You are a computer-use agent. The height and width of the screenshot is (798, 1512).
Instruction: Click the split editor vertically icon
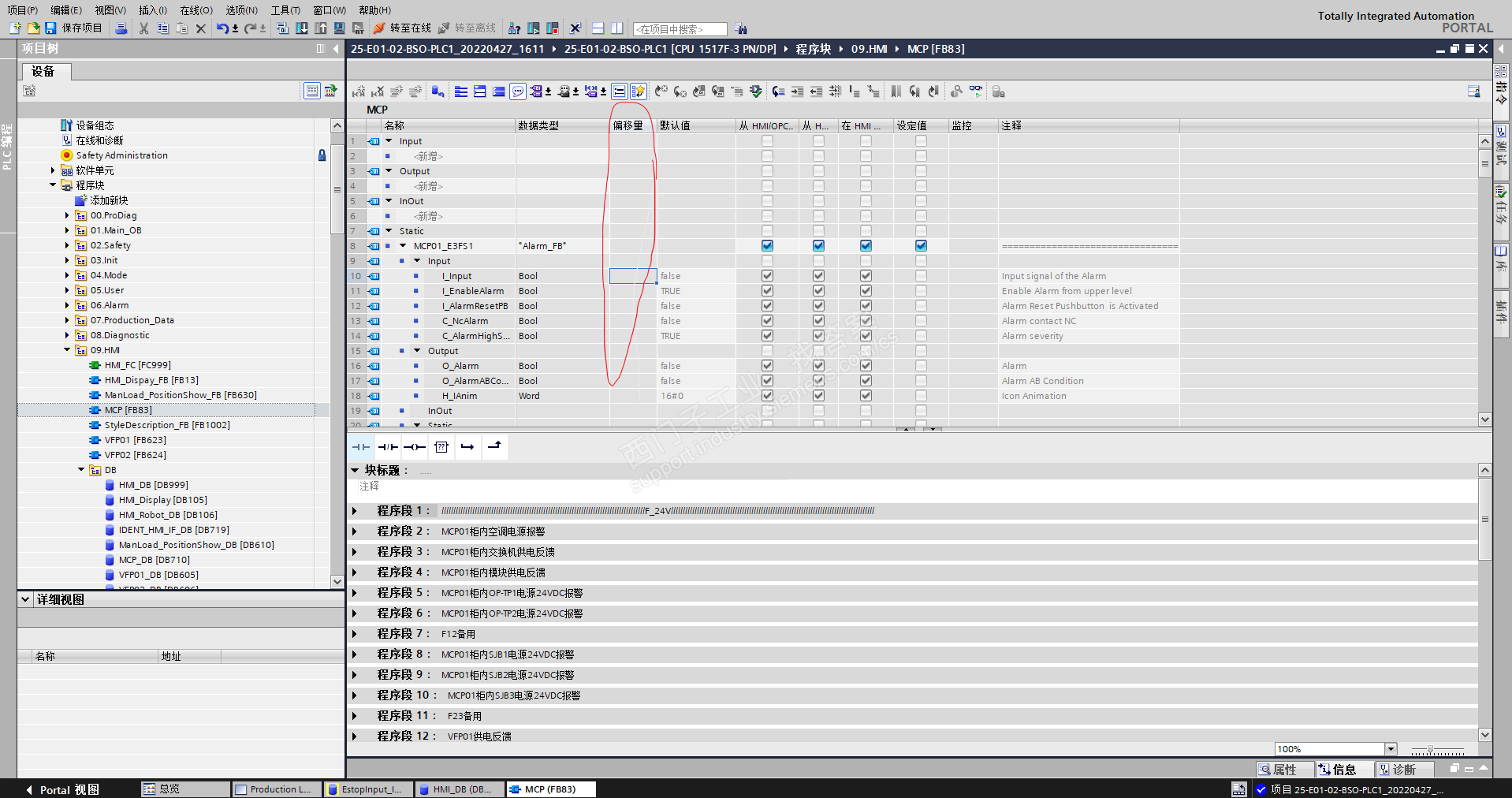[x=617, y=28]
